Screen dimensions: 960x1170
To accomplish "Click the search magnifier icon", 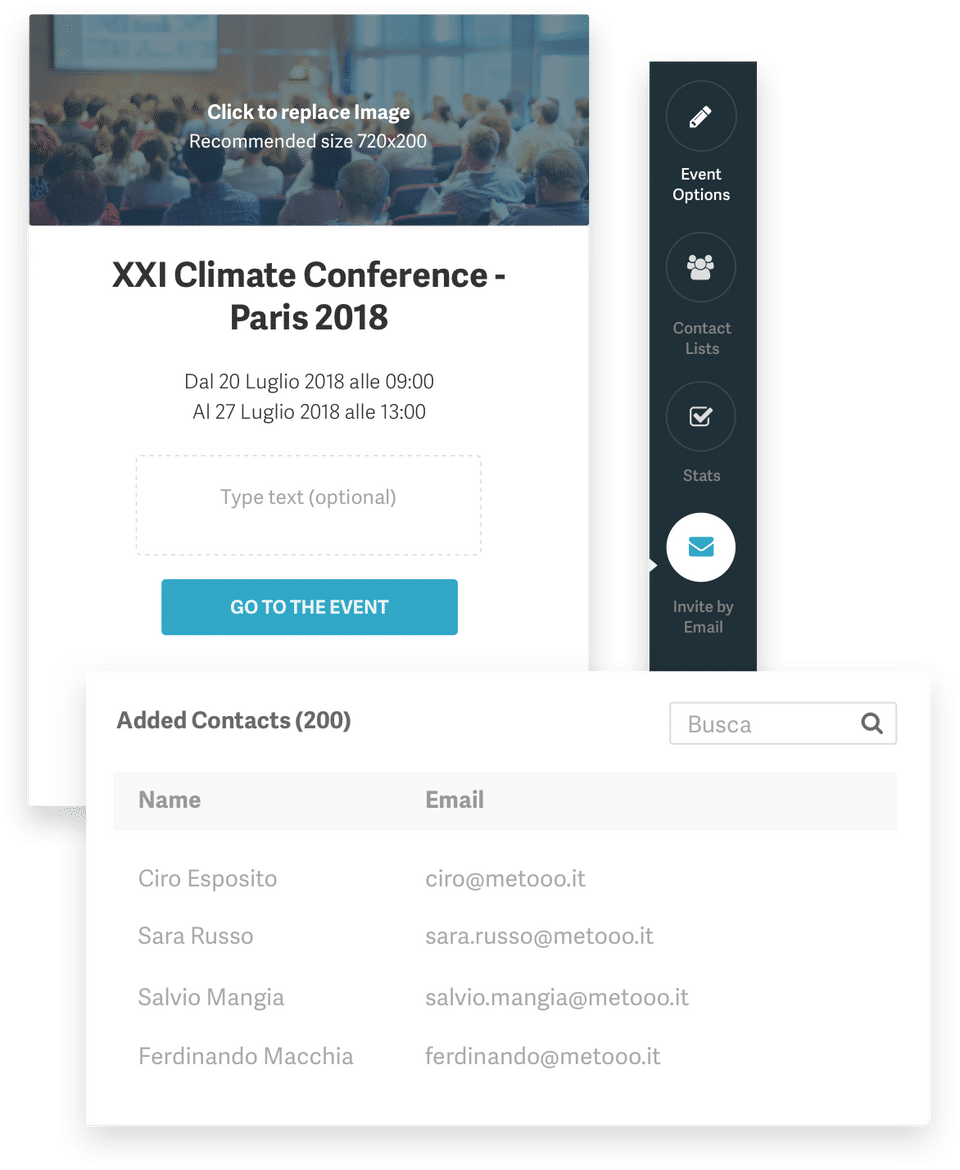I will [872, 724].
